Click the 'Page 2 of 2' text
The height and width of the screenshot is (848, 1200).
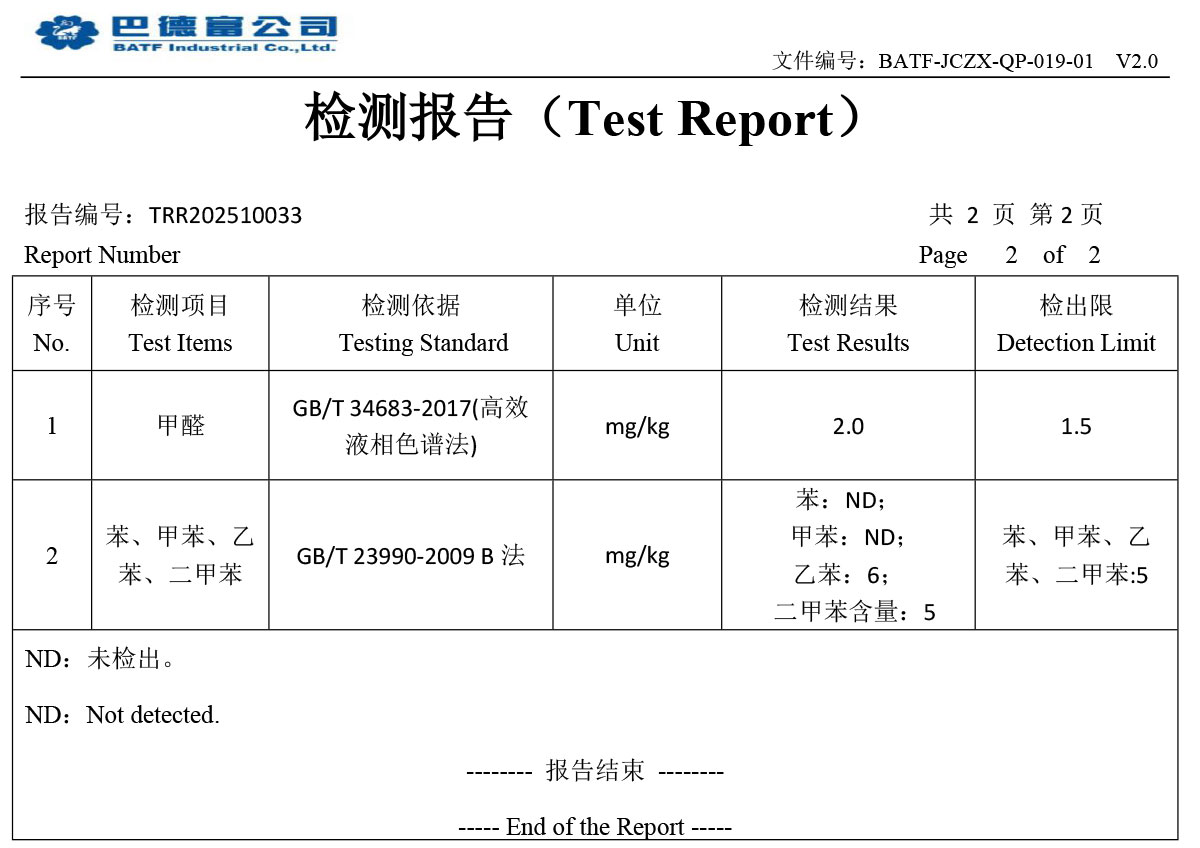(x=1008, y=255)
